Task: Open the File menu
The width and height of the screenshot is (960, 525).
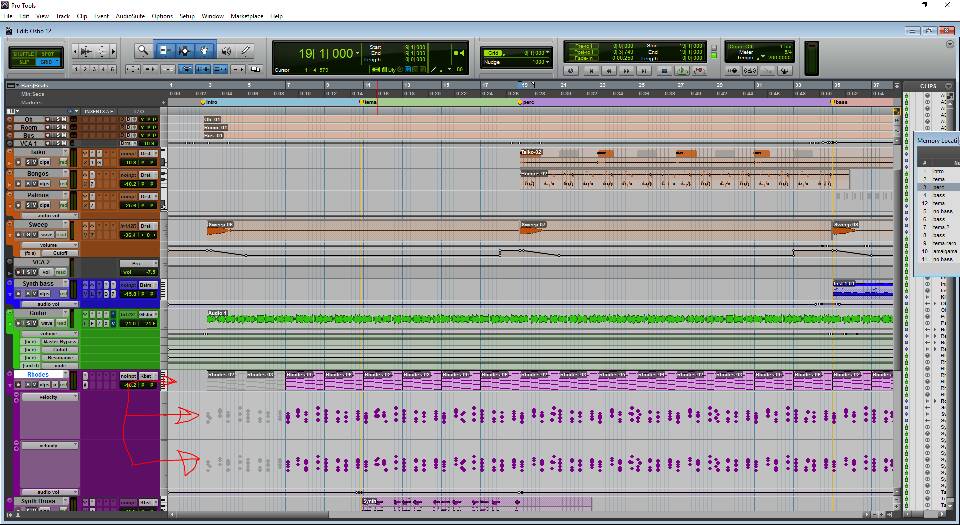Action: (x=9, y=16)
